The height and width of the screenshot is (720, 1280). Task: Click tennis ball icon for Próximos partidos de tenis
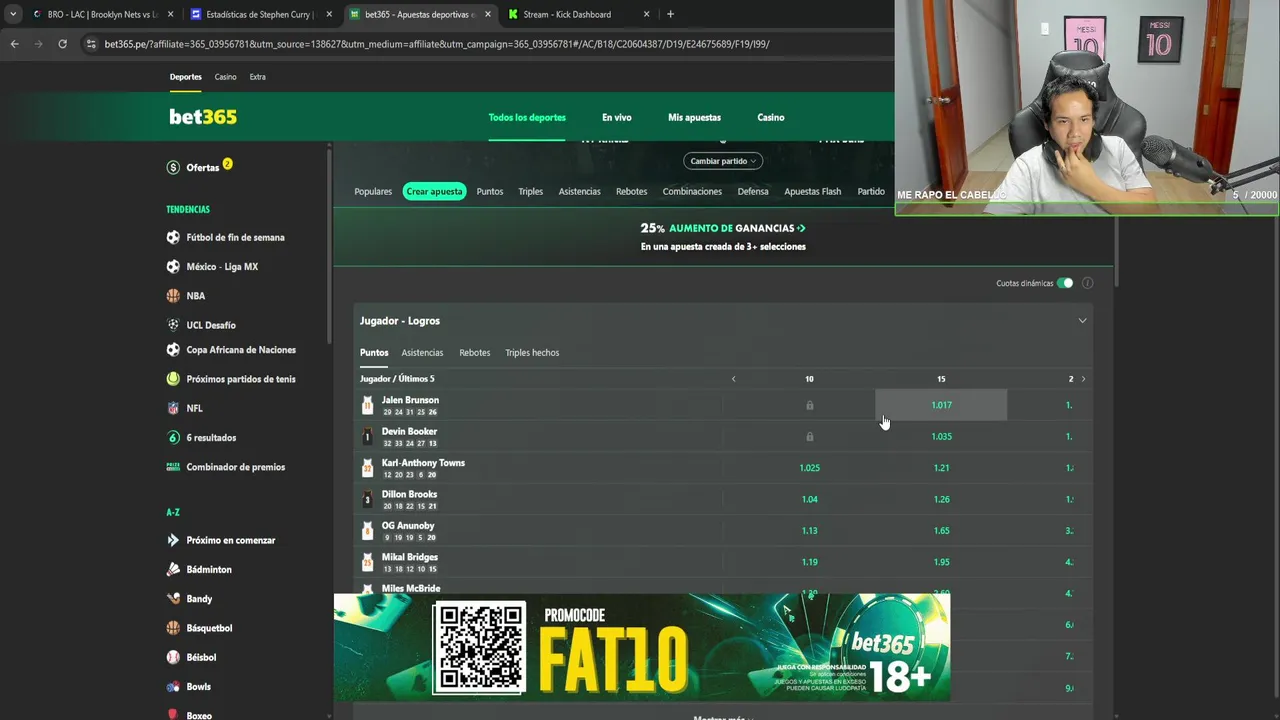pos(173,379)
